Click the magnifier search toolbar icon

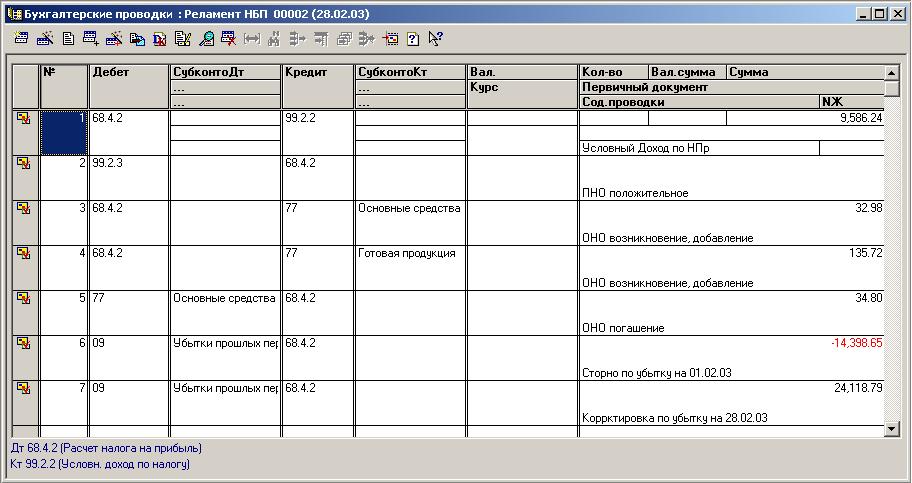(x=206, y=39)
